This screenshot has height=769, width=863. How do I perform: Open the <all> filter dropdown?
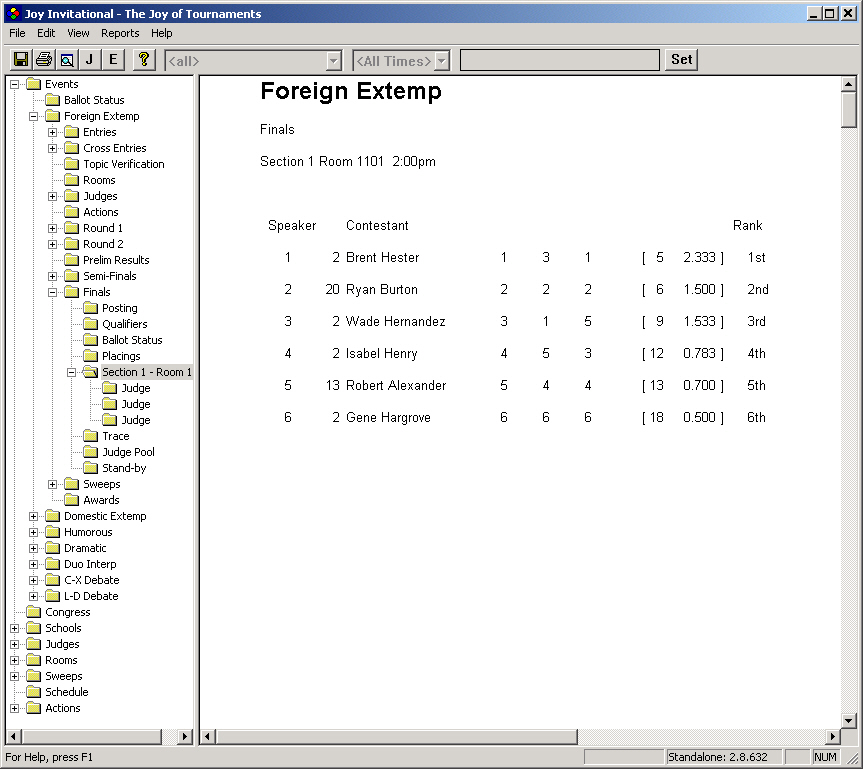(x=333, y=61)
